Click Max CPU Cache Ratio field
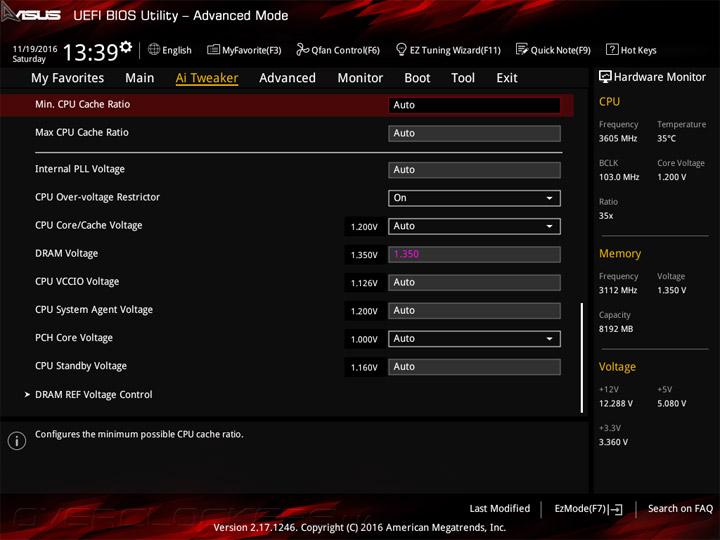Viewport: 720px width, 540px height. point(474,133)
